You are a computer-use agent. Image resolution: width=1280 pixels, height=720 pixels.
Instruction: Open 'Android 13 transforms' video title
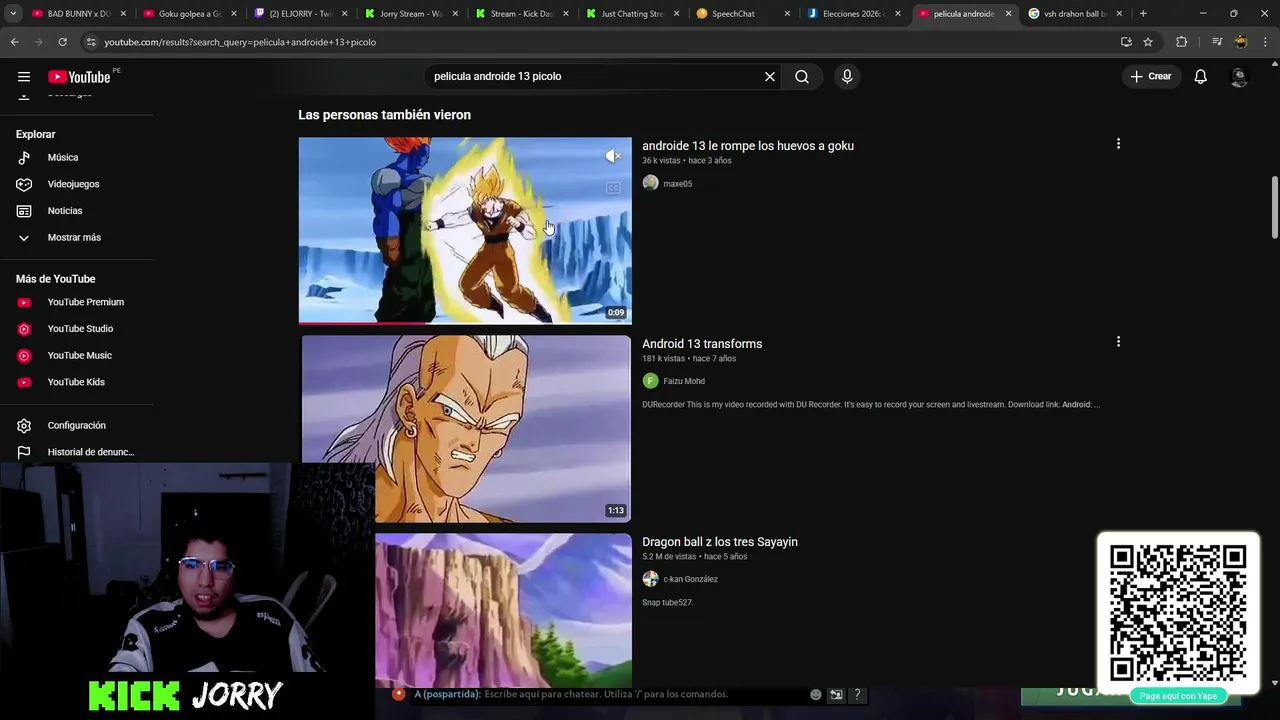(702, 344)
